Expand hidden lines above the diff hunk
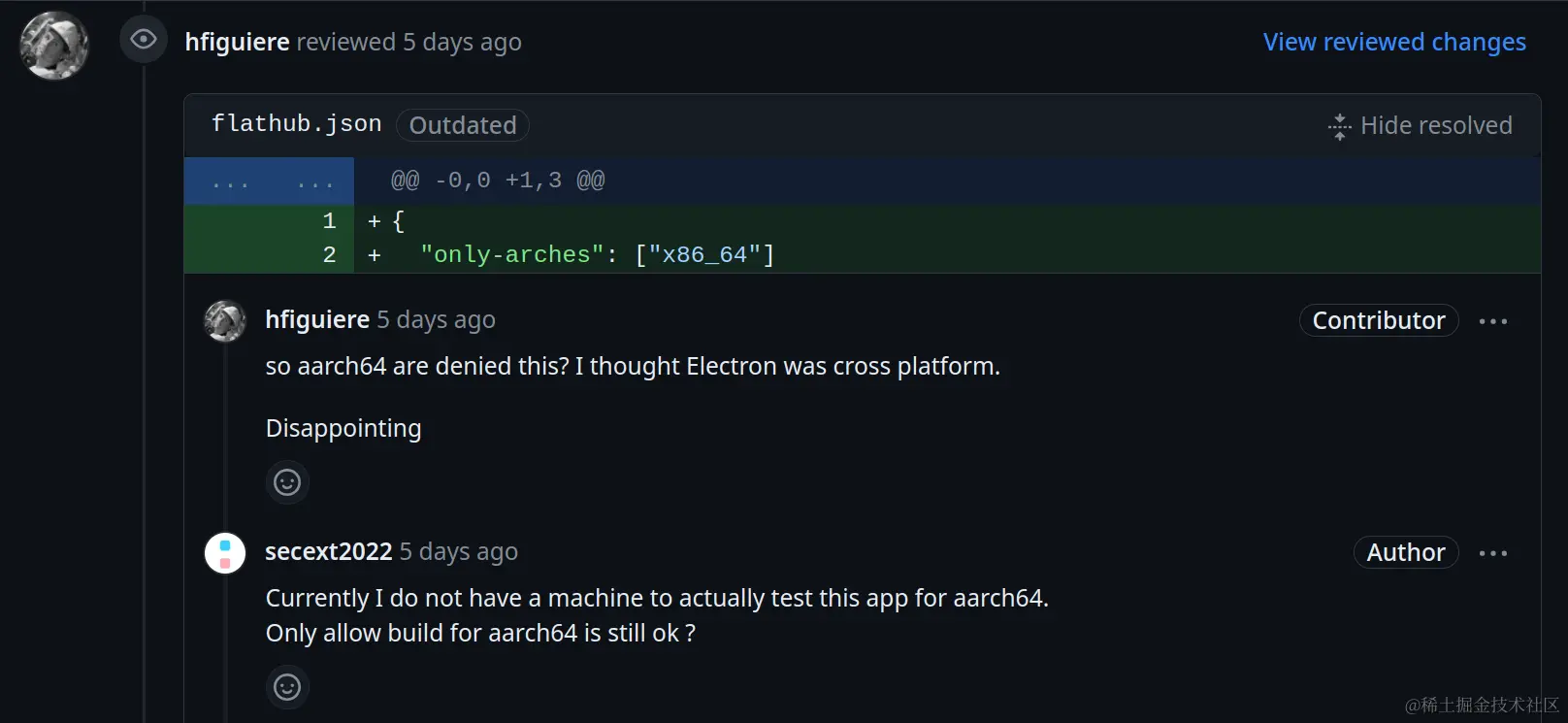The width and height of the screenshot is (1568, 723). pyautogui.click(x=270, y=181)
